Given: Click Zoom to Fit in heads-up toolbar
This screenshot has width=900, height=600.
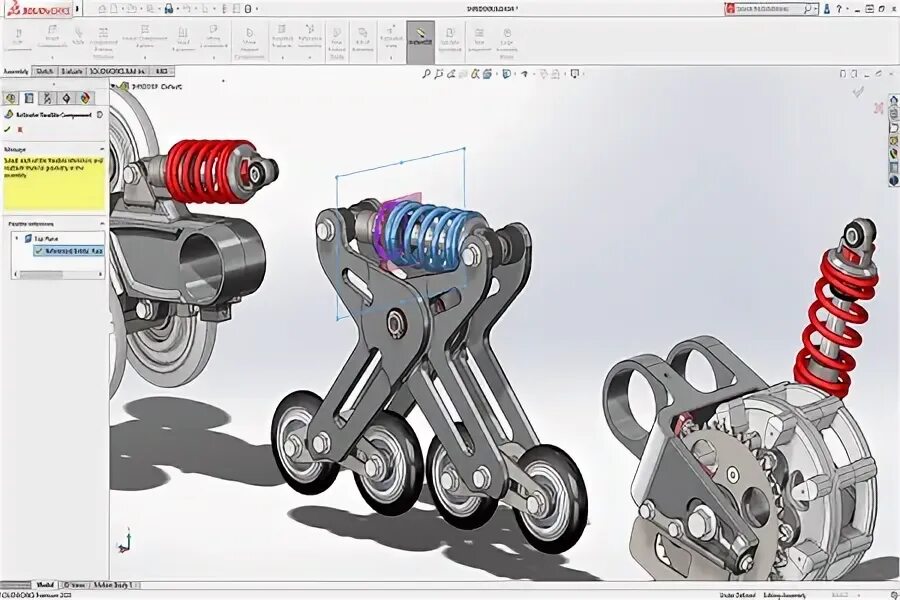Looking at the screenshot, I should [x=426, y=73].
